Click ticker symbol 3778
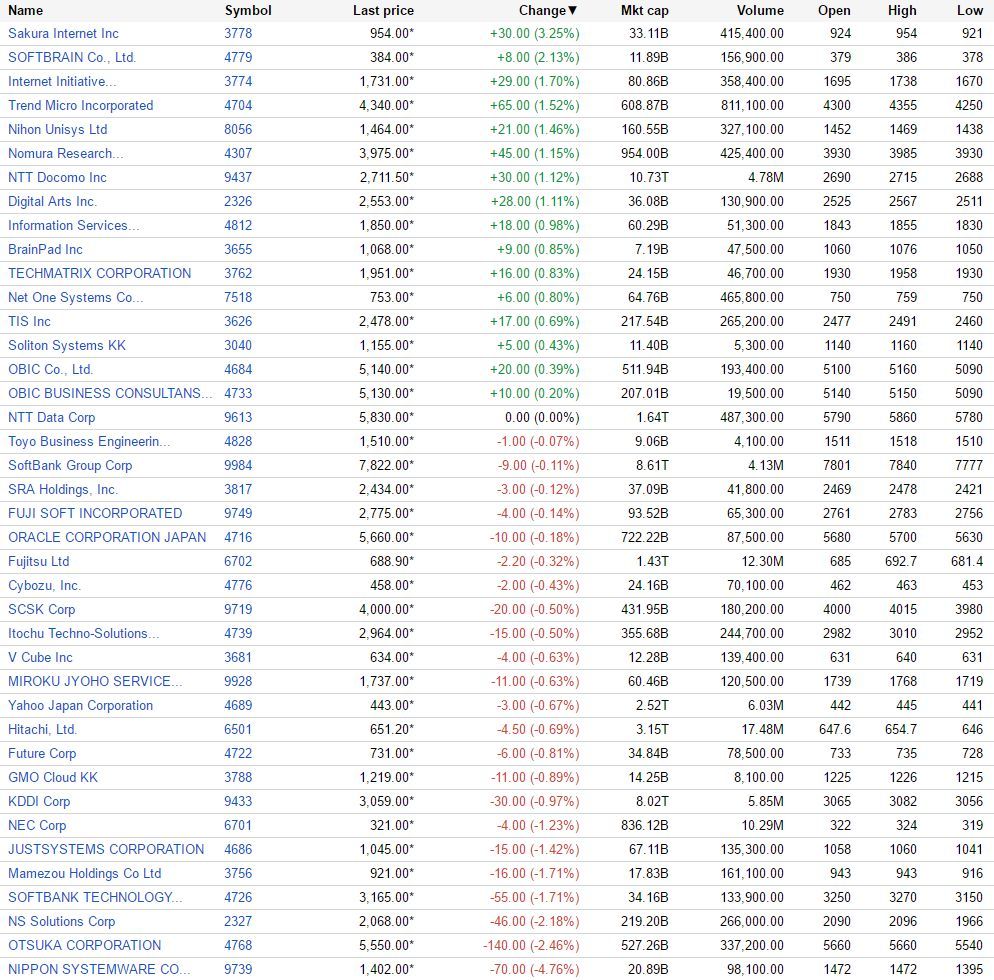Viewport: 994px width, 980px height. (x=238, y=34)
